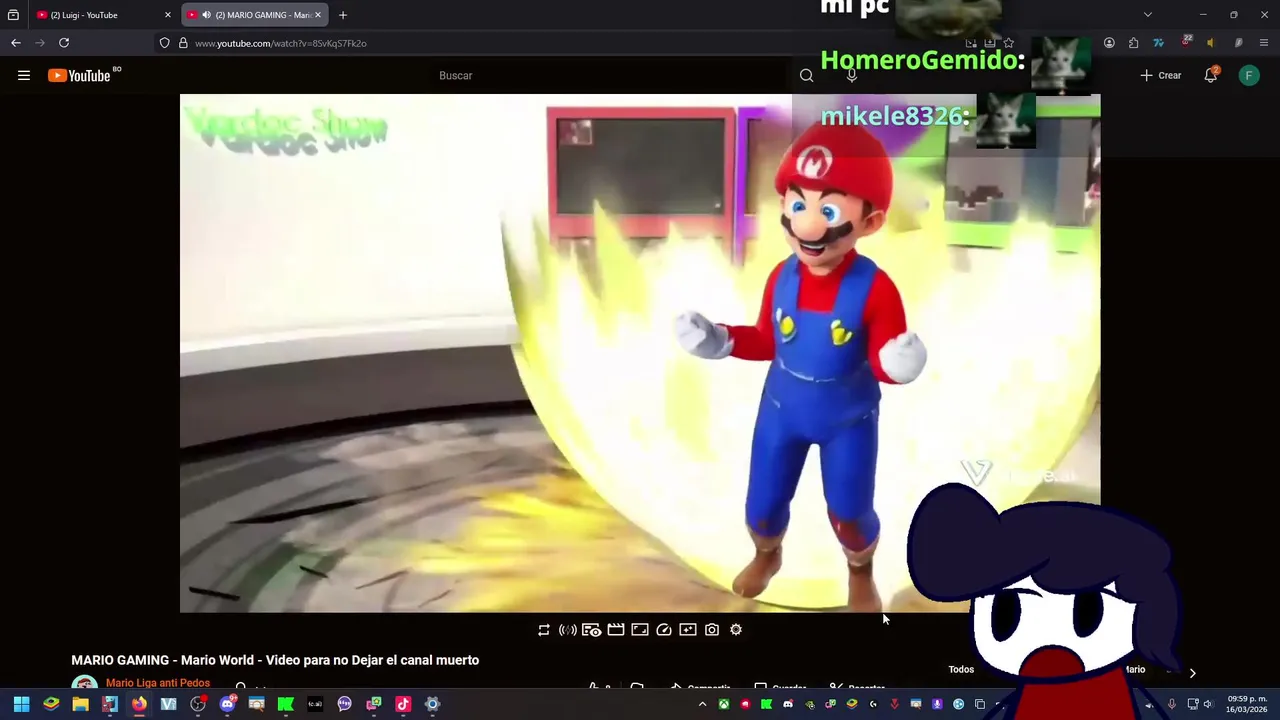This screenshot has height=720, width=1280.
Task: Toggle the cinema mode clapperboard button
Action: [616, 630]
